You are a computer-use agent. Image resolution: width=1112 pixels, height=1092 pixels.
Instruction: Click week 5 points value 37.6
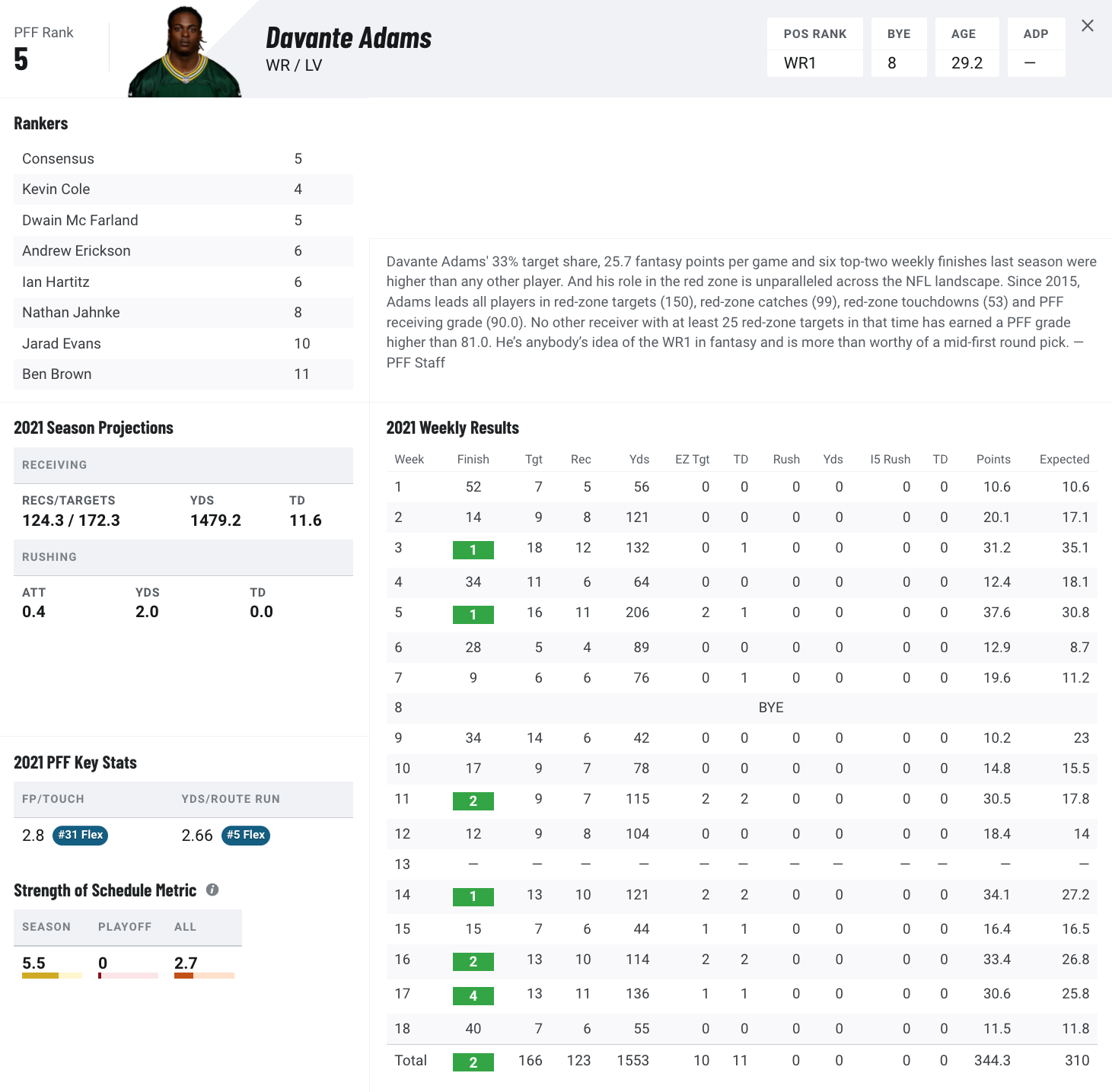[x=997, y=613]
